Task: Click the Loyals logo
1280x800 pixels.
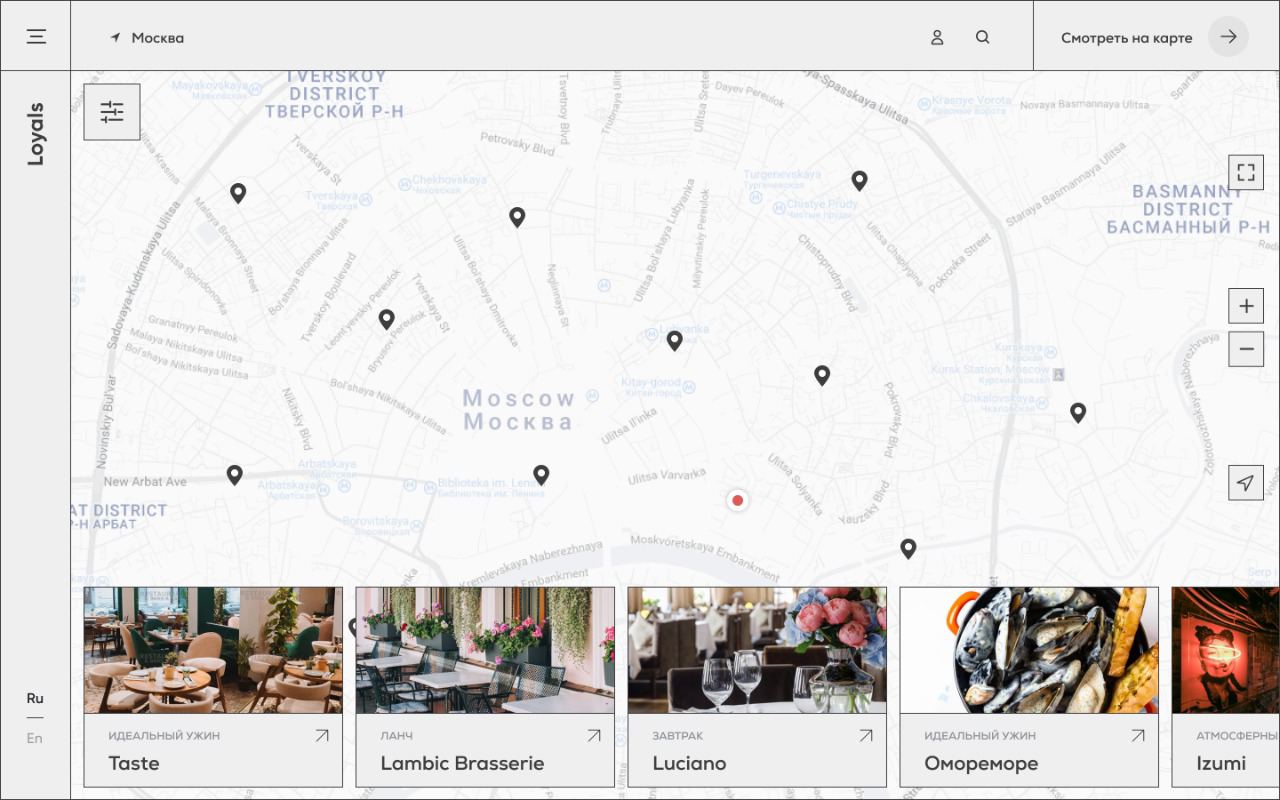Action: pos(36,133)
